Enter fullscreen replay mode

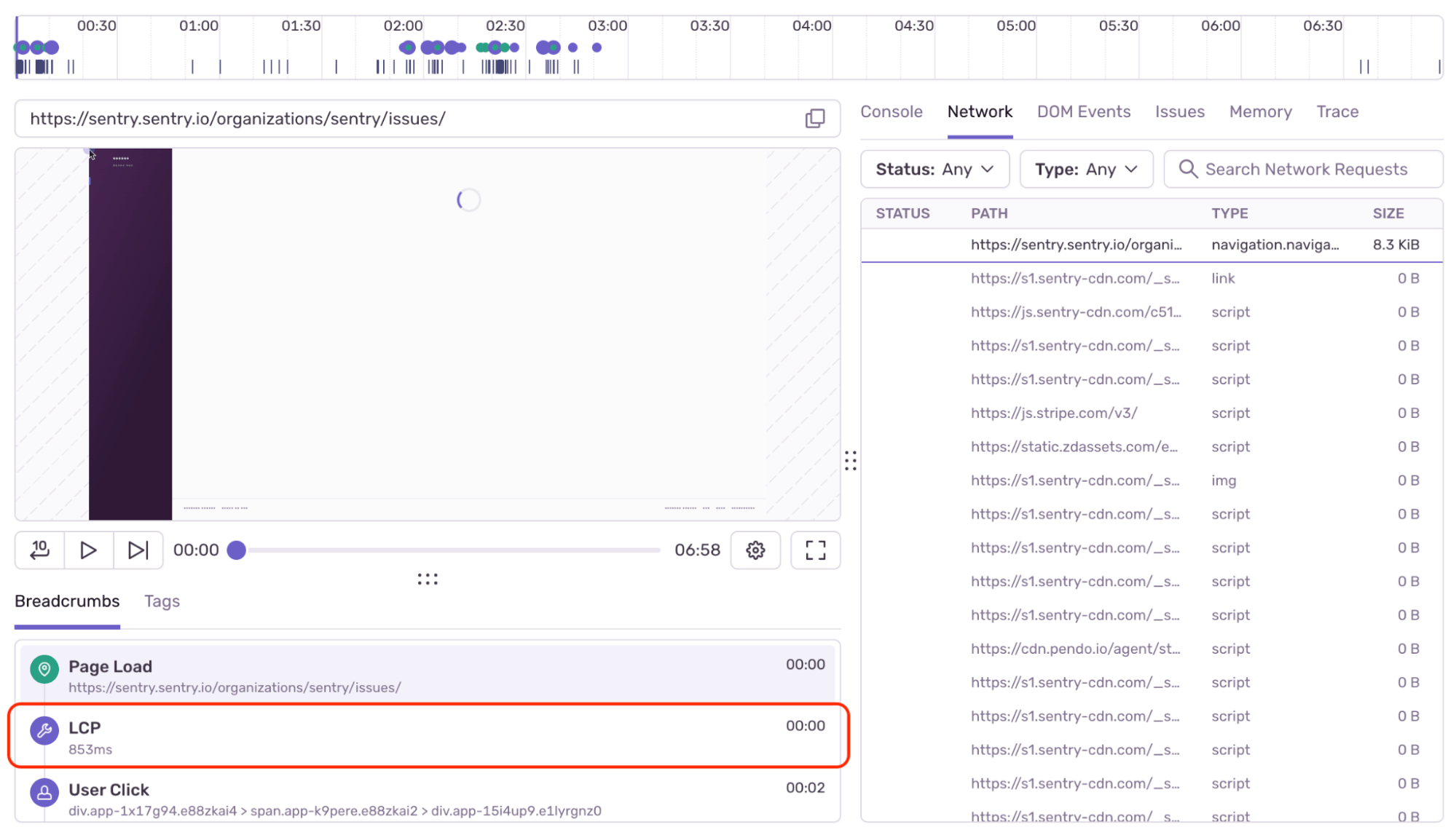[815, 550]
